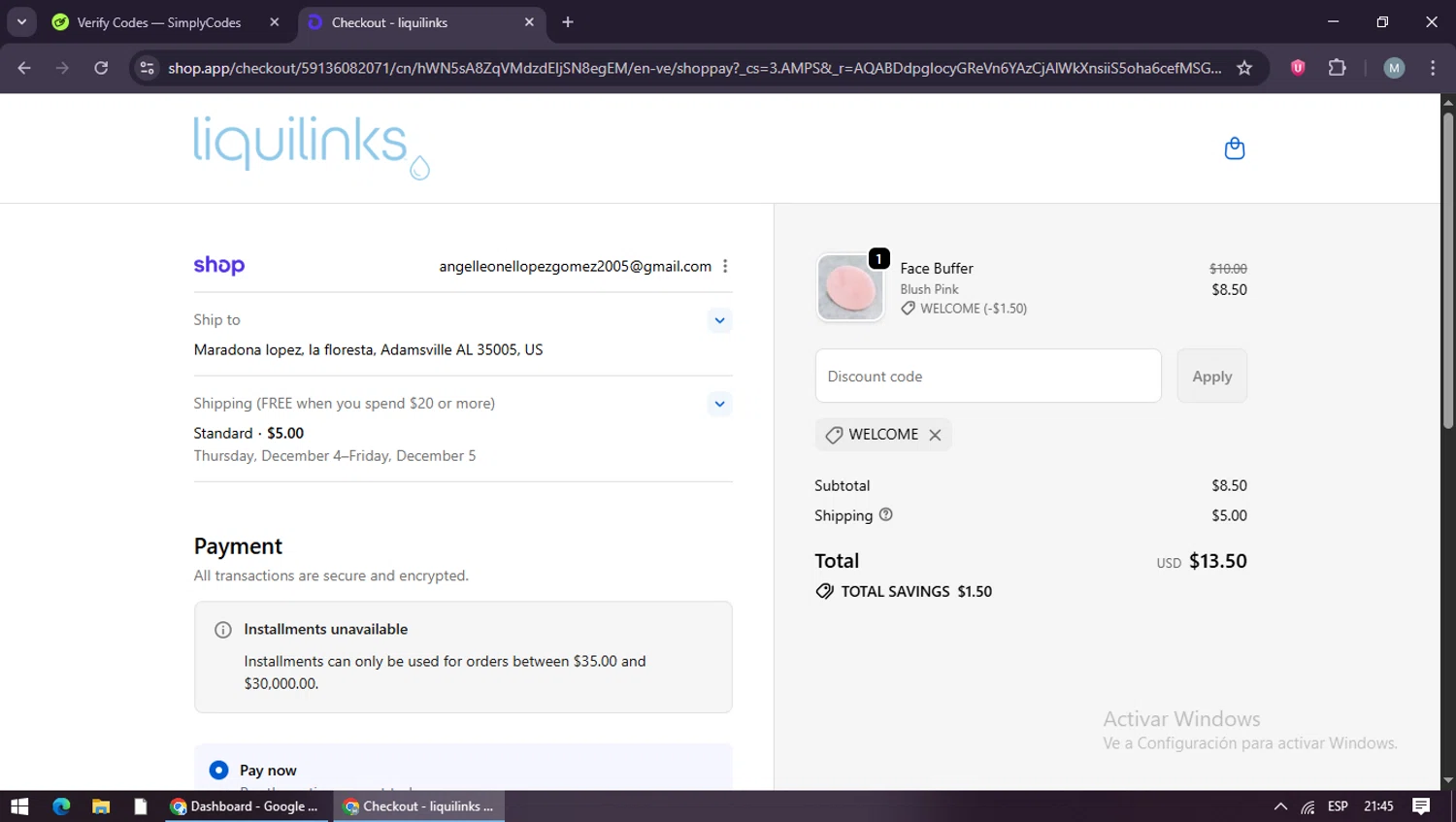The width and height of the screenshot is (1456, 822).
Task: Click the Total $13.50 amount
Action: (x=1217, y=561)
